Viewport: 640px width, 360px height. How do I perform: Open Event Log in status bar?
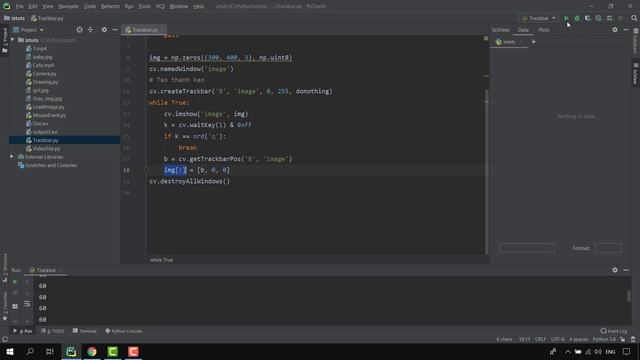pyautogui.click(x=614, y=331)
